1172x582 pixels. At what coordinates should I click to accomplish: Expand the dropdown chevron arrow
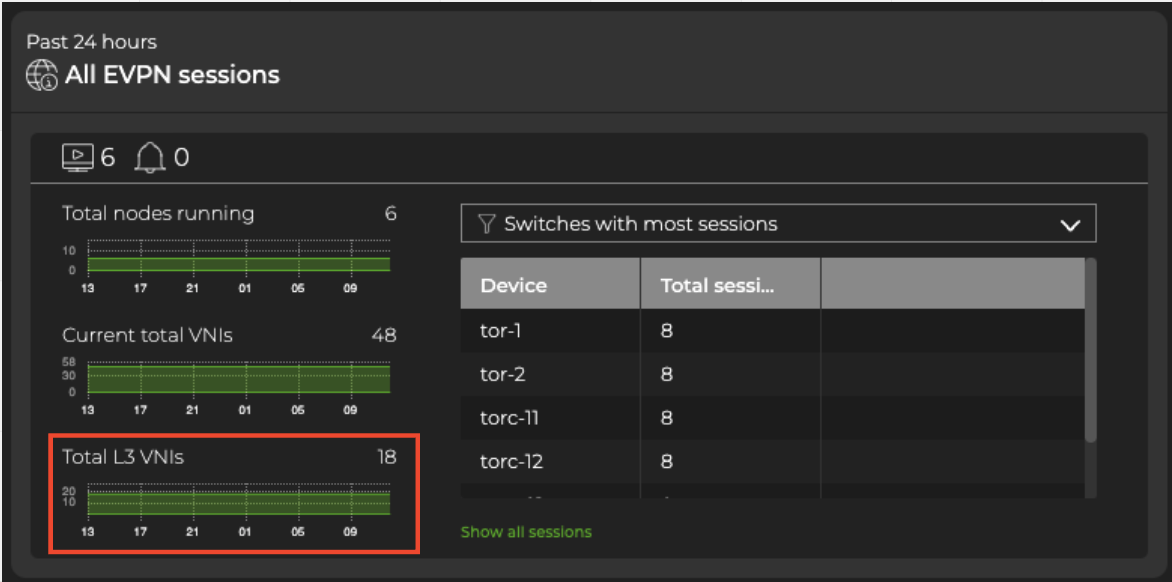1070,225
